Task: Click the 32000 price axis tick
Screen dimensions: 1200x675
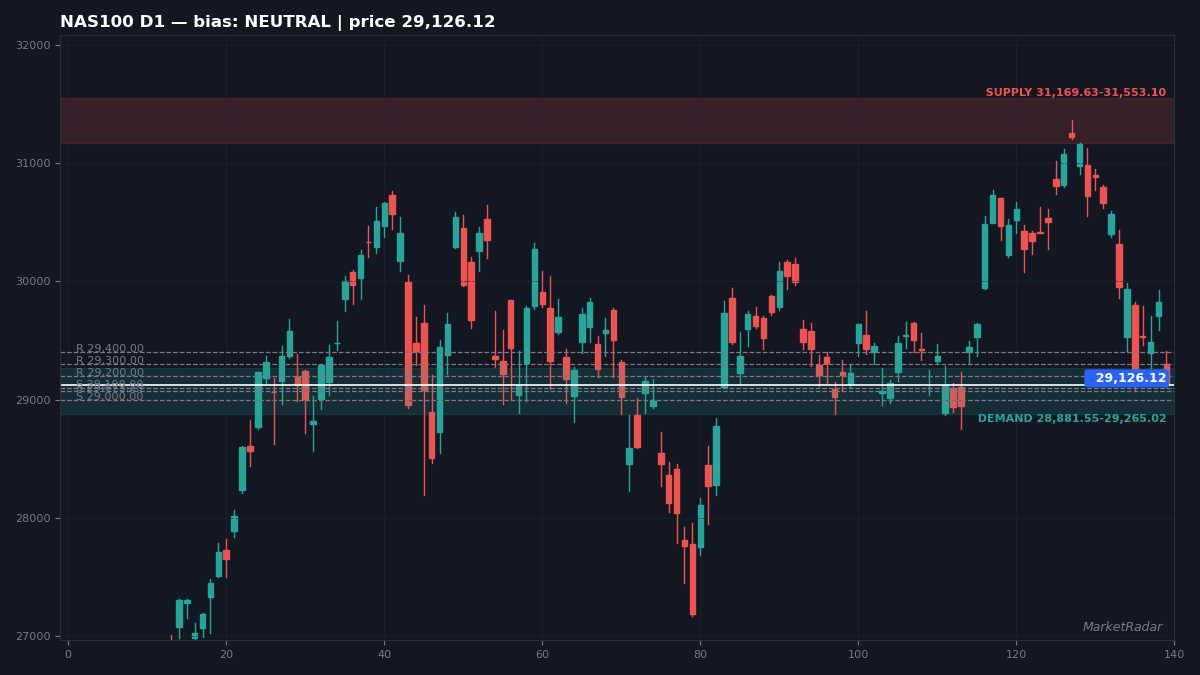Action: click(x=33, y=46)
